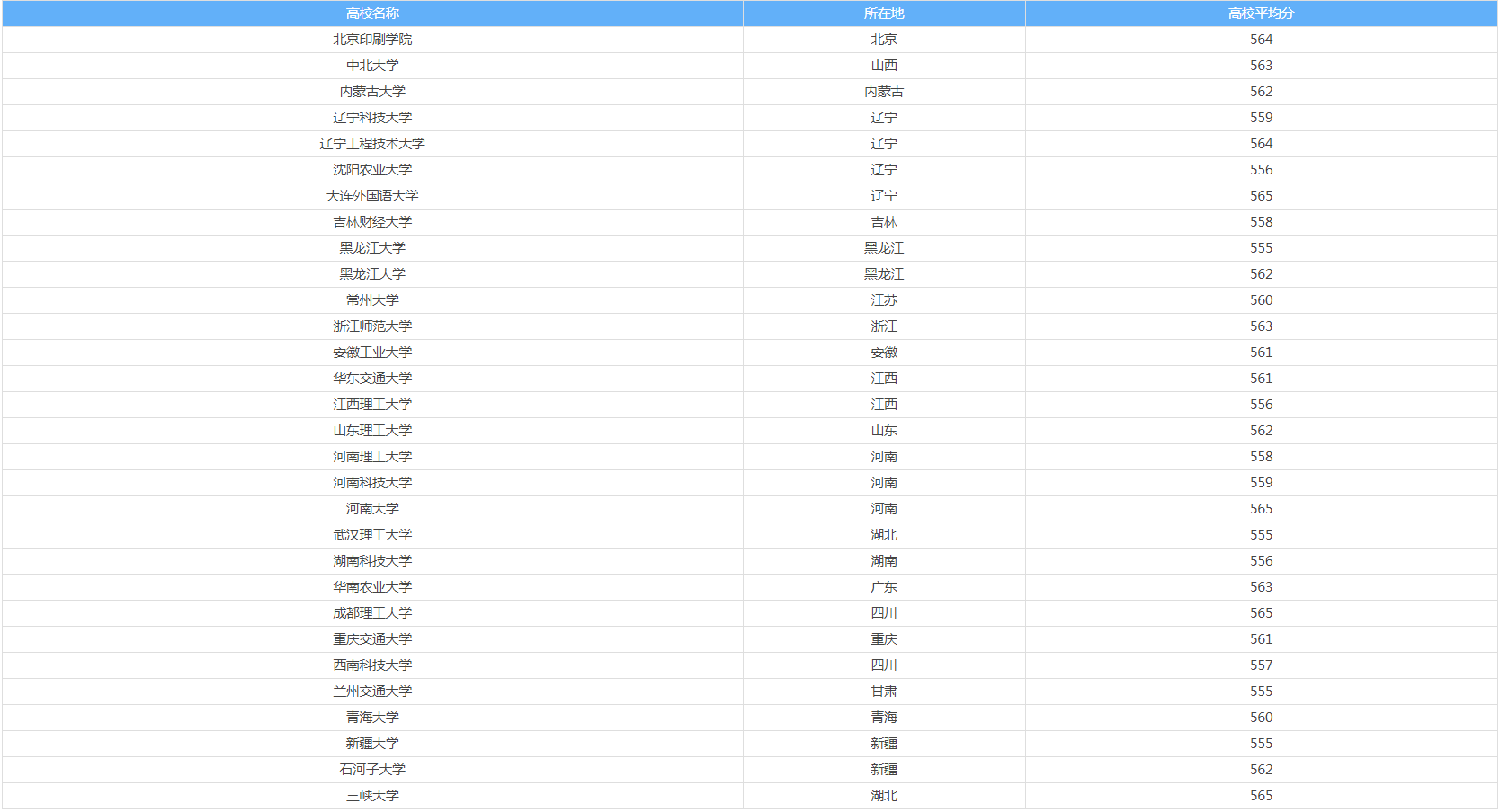Click 甘肃 in the location column
Screen dimensions: 1500x812
pyautogui.click(x=884, y=692)
